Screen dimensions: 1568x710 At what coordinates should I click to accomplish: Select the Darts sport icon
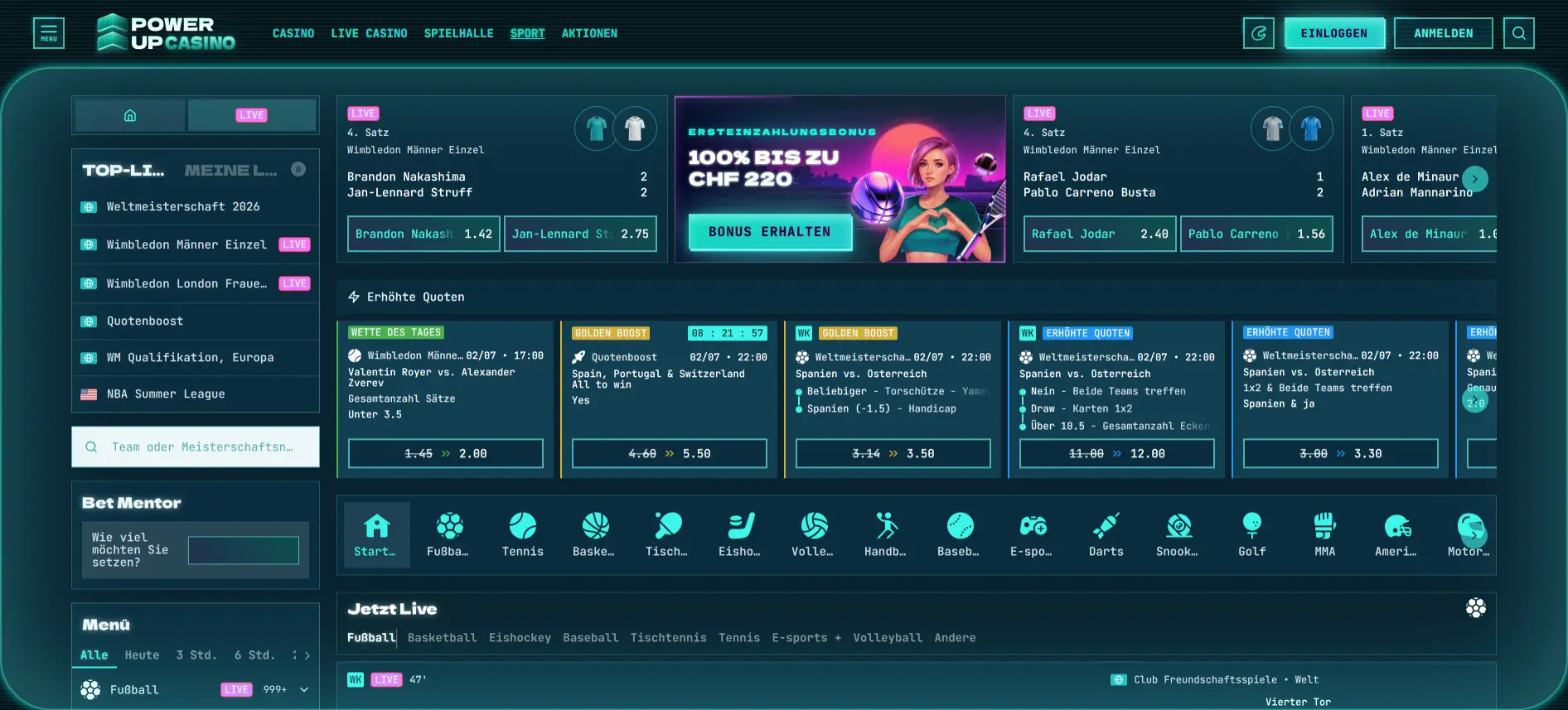1106,534
